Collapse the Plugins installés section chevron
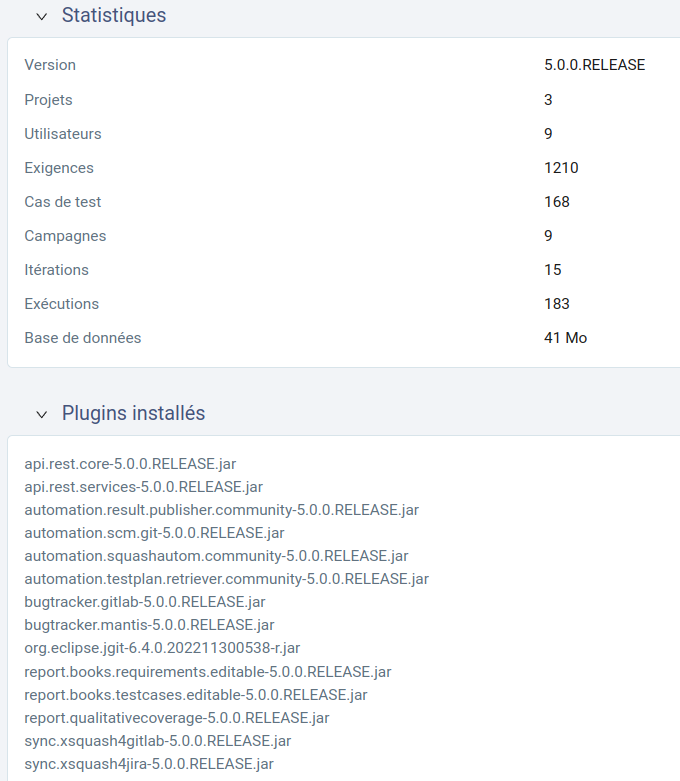 (41, 414)
